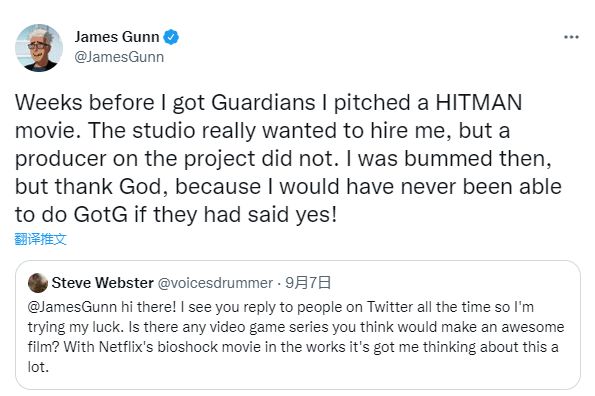Click "lot." ending the quoted tweet
595x396 pixels.
point(38,367)
